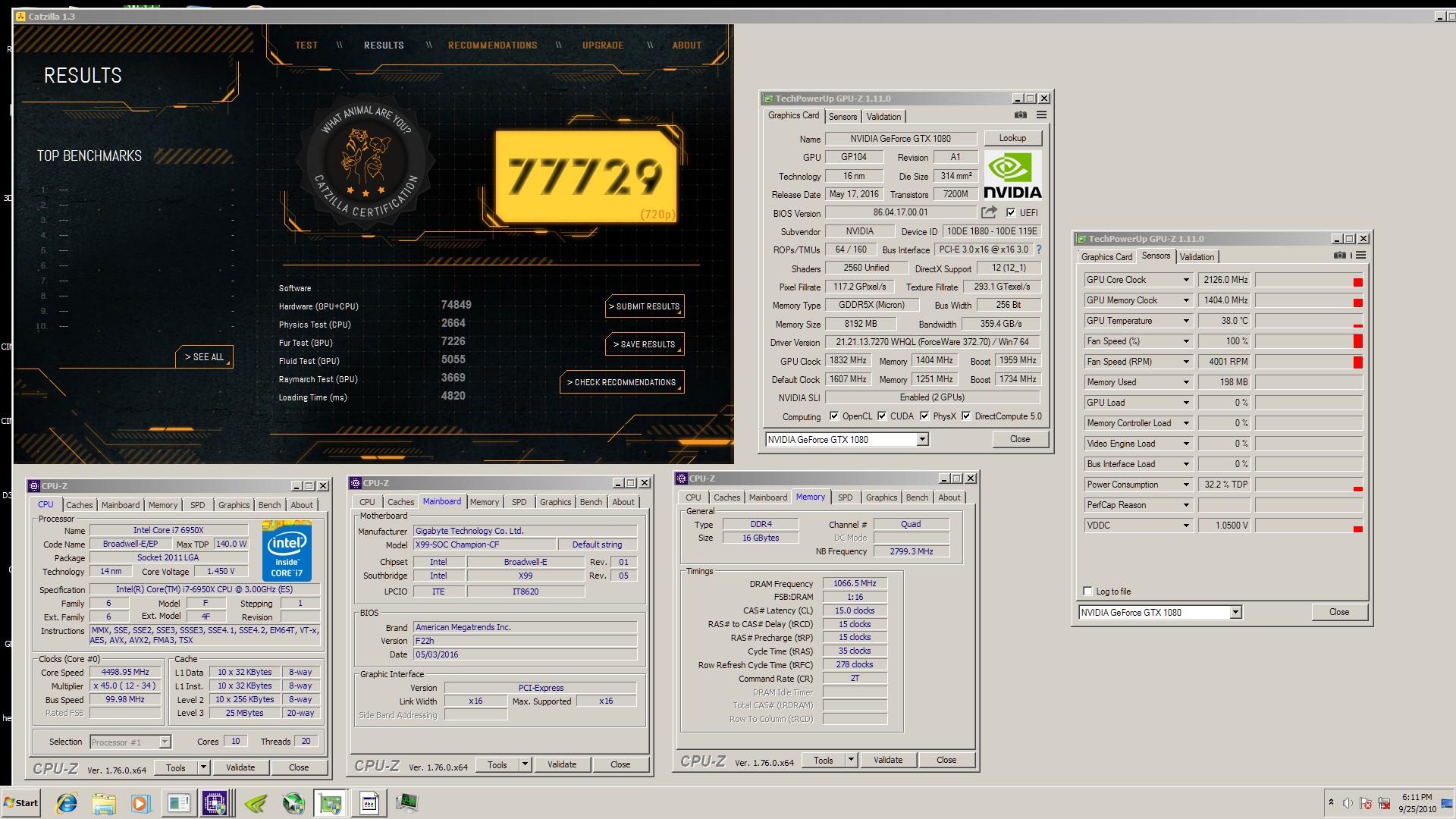Open the Validation tab in GPU-Z Graphics Card window
The width and height of the screenshot is (1456, 819).
[883, 116]
